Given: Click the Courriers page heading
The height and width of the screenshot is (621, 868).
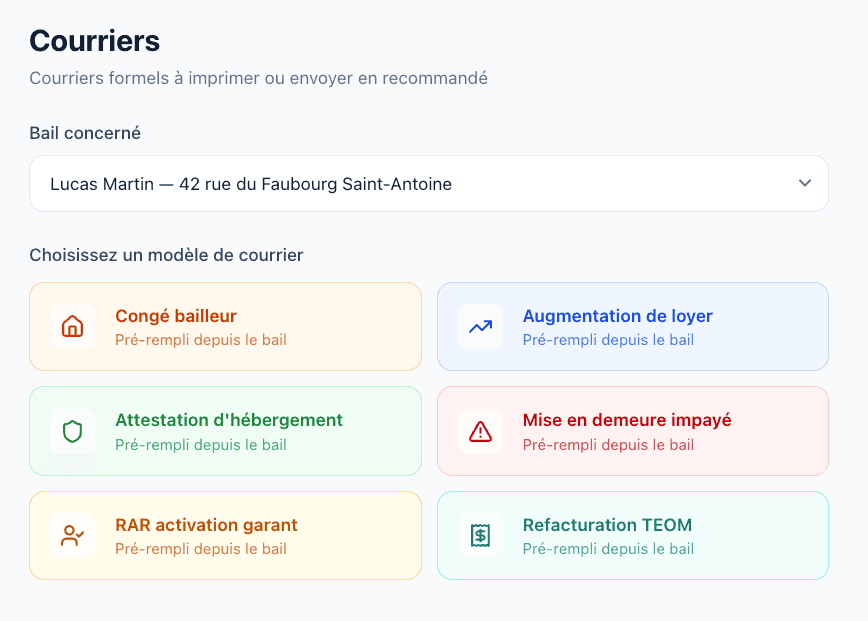Looking at the screenshot, I should tap(95, 41).
